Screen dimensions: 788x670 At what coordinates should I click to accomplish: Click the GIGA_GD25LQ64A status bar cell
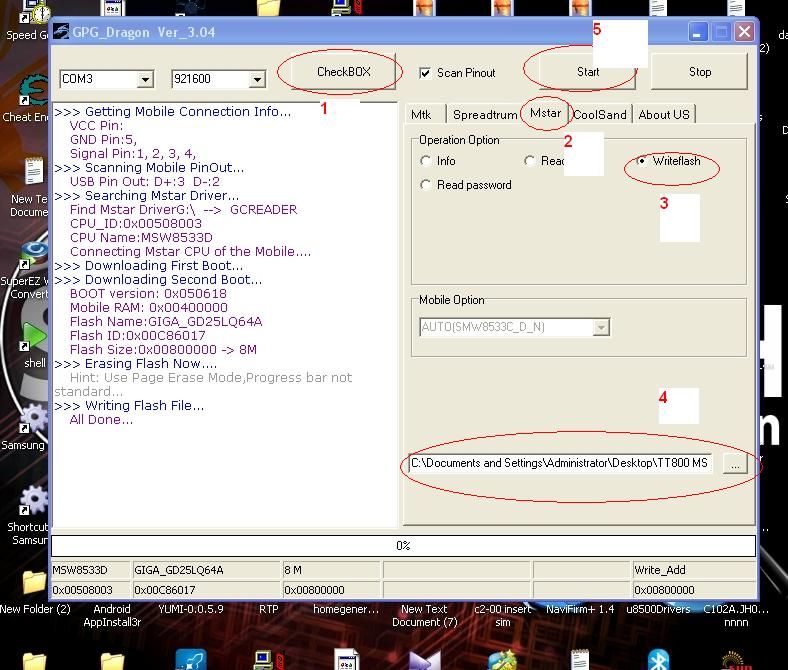tap(206, 570)
